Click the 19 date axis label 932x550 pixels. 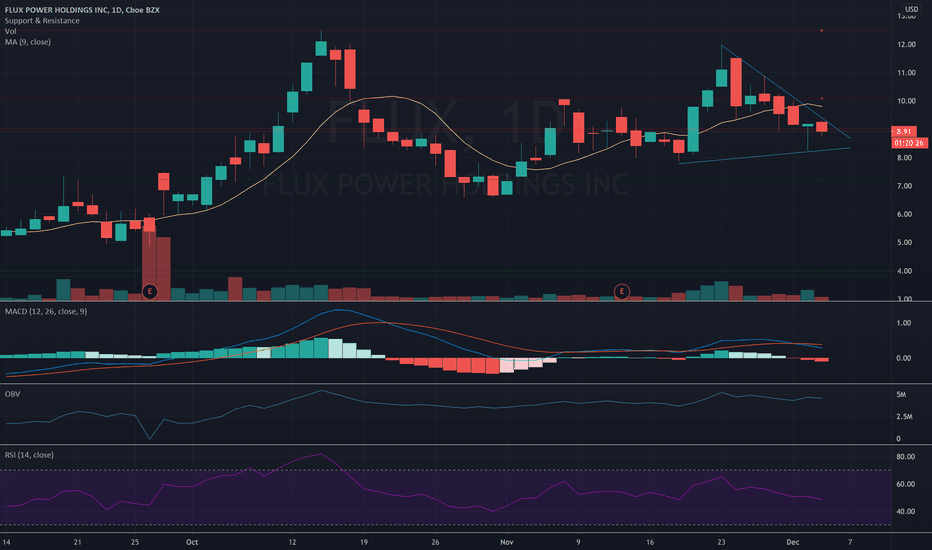(x=364, y=542)
